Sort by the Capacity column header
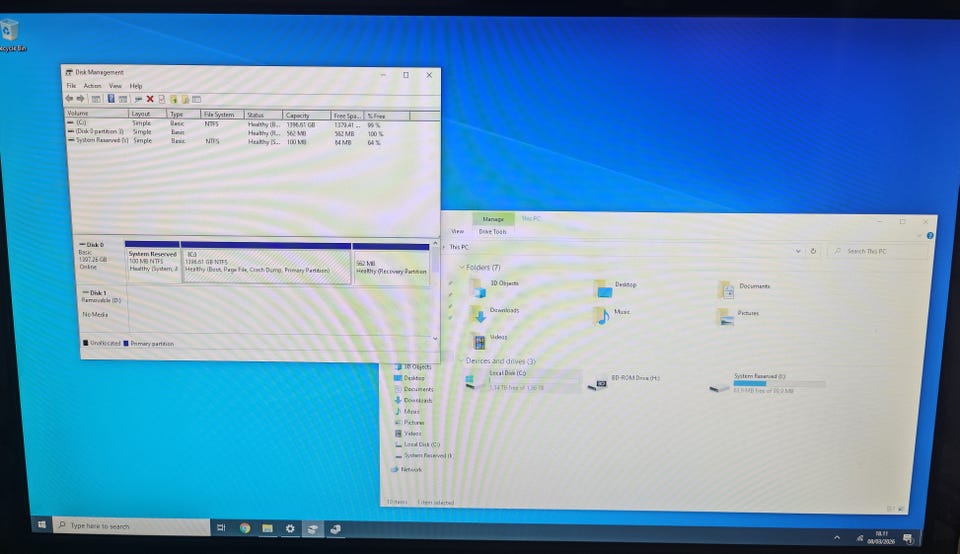The image size is (960, 554). [306, 115]
